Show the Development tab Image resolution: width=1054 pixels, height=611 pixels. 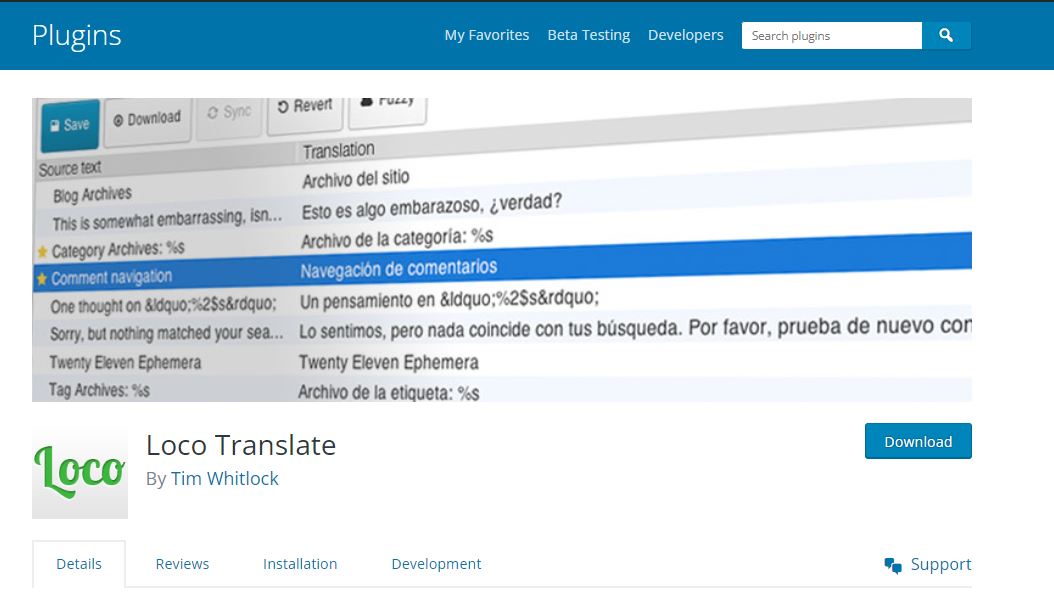(436, 564)
